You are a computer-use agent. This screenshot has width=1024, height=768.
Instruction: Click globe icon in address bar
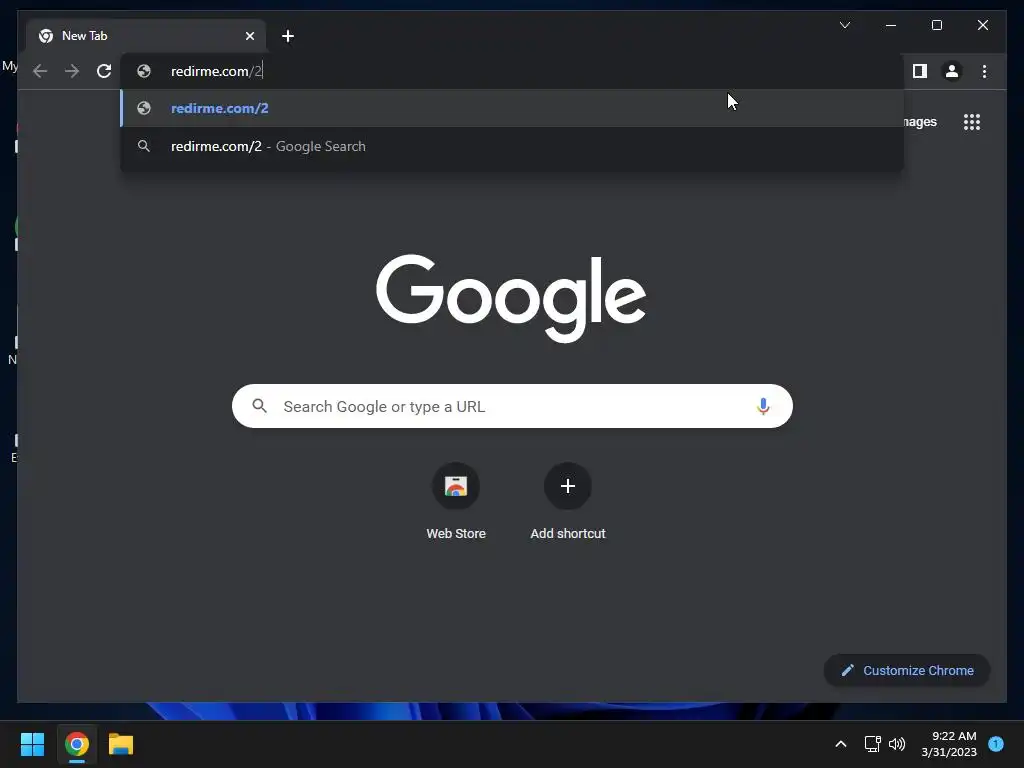click(x=144, y=71)
